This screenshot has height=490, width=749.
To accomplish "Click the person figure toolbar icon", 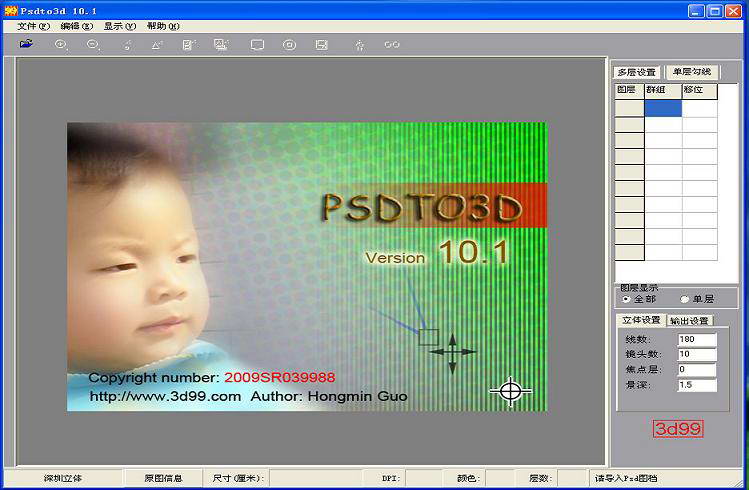I will [x=360, y=45].
